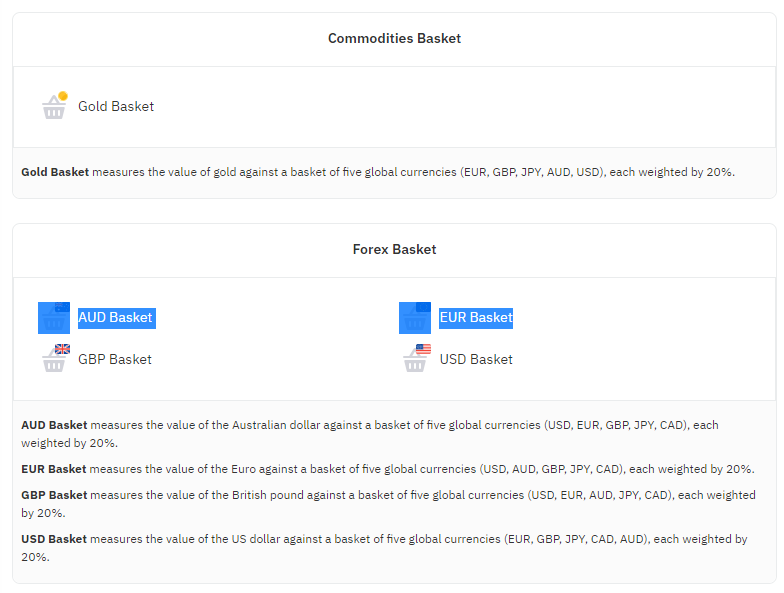This screenshot has width=784, height=593.
Task: Click the Commodities Basket heading
Action: pyautogui.click(x=394, y=38)
